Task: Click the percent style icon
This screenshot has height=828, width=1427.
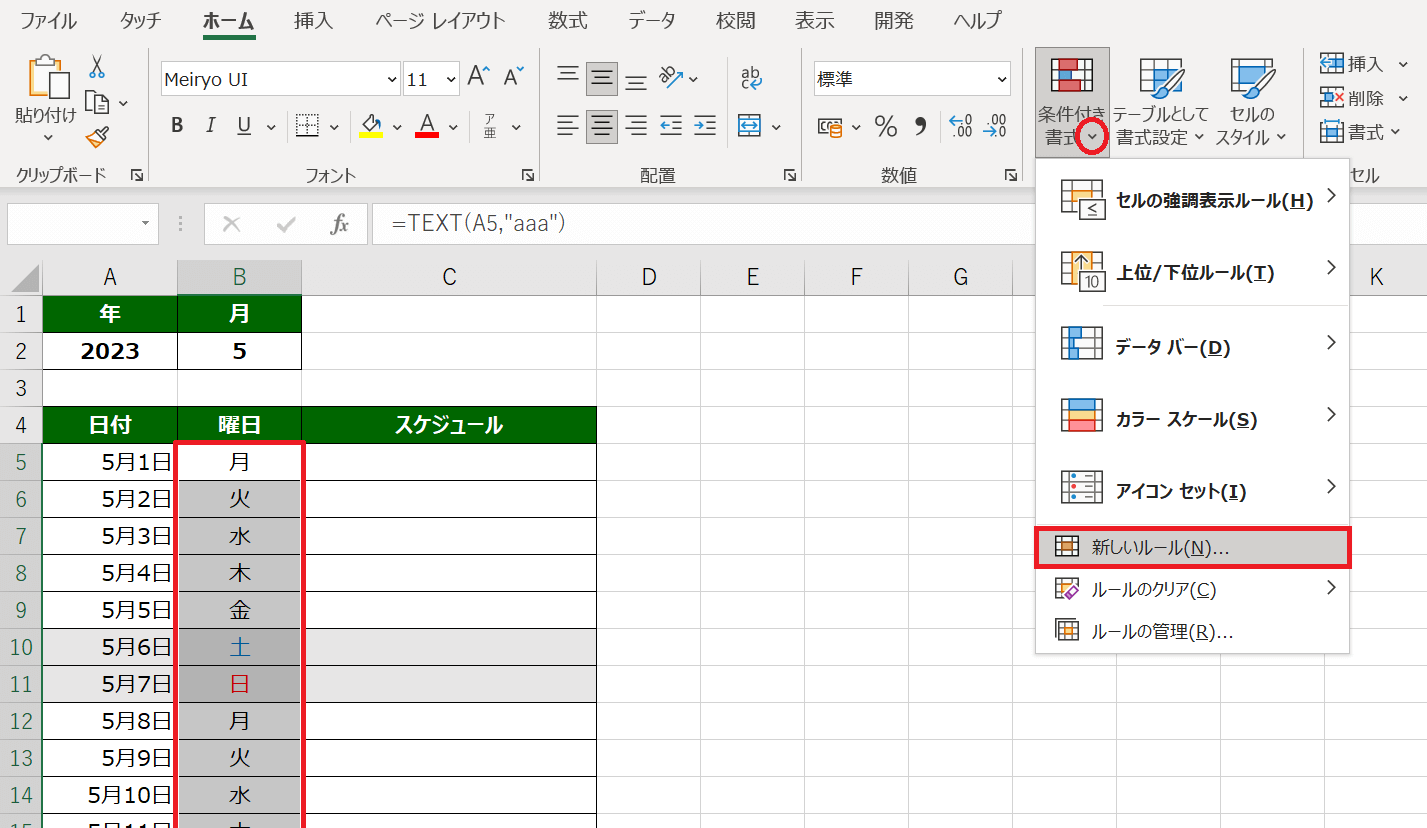Action: tap(885, 126)
